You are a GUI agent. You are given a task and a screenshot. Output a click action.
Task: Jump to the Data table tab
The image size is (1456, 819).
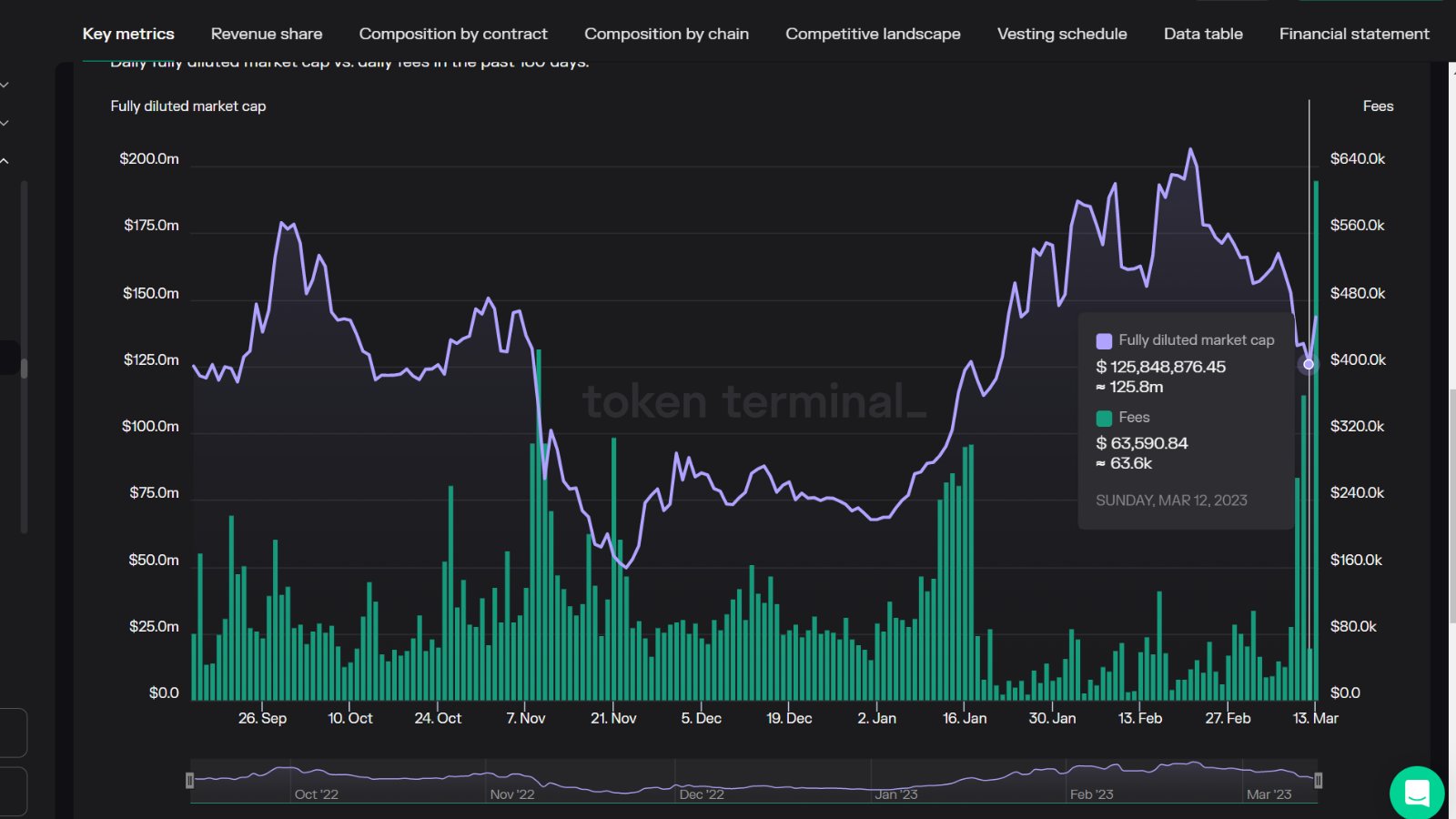1203,34
